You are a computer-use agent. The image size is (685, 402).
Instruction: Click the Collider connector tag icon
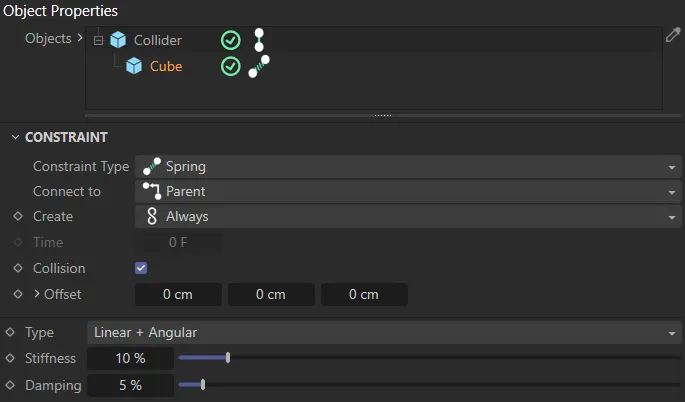(x=259, y=40)
